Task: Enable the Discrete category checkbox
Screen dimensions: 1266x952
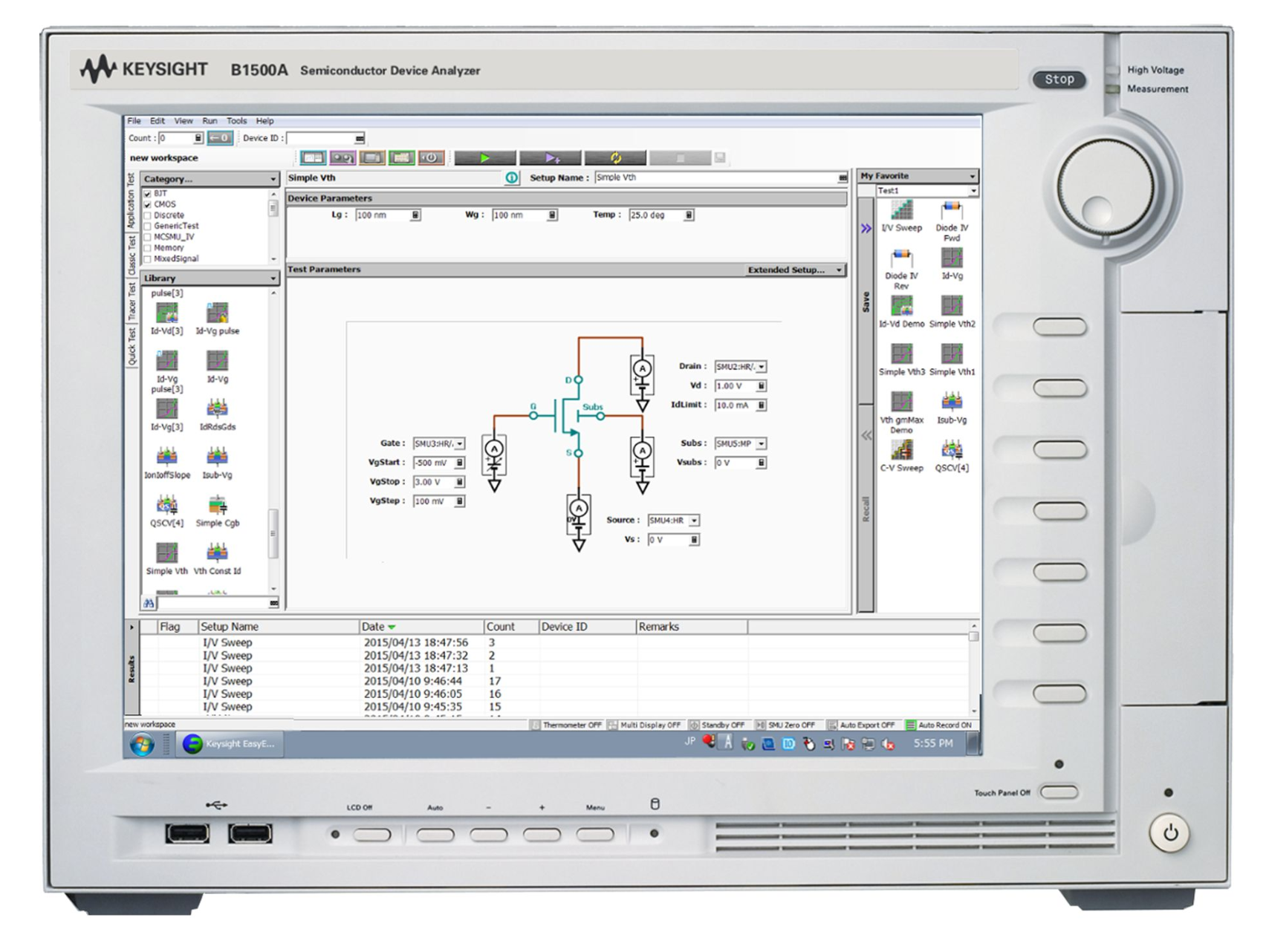Action: pos(147,215)
